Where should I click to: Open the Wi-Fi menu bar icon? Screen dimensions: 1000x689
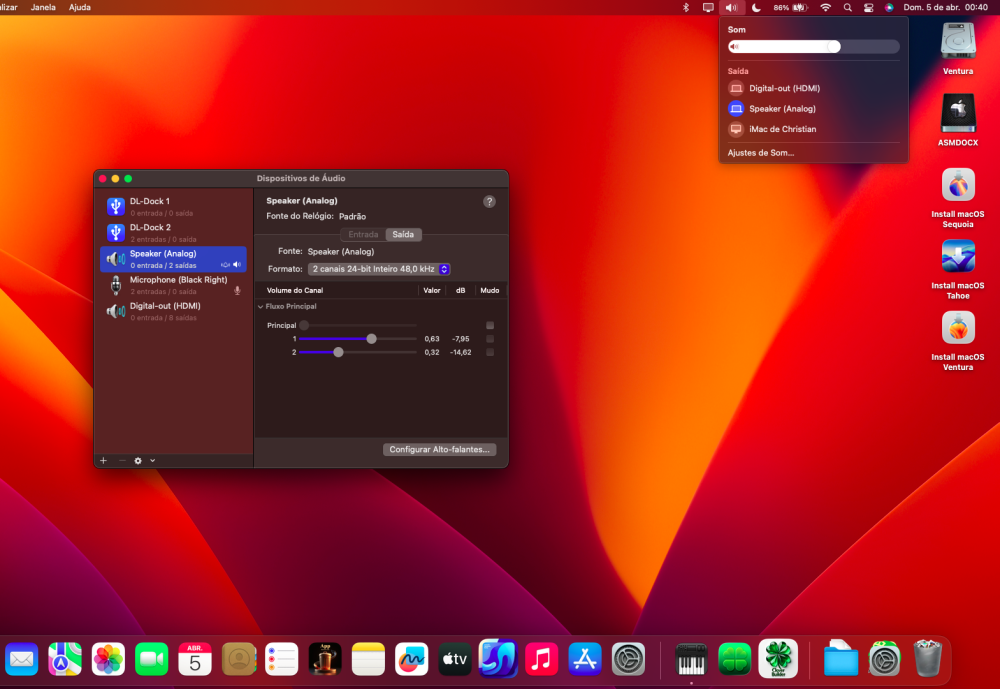click(x=825, y=8)
